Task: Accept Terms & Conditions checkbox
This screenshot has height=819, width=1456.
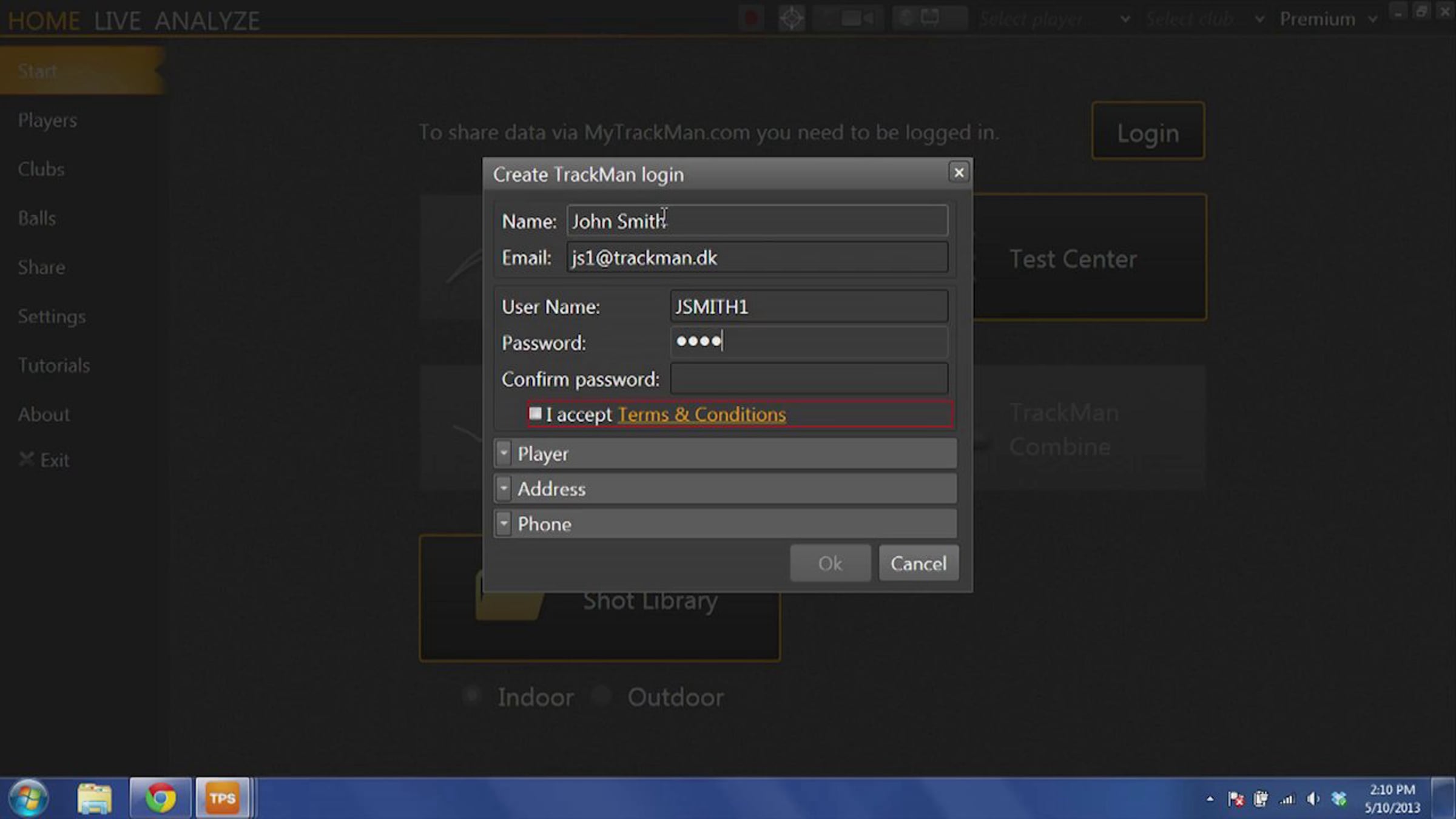Action: (x=535, y=414)
